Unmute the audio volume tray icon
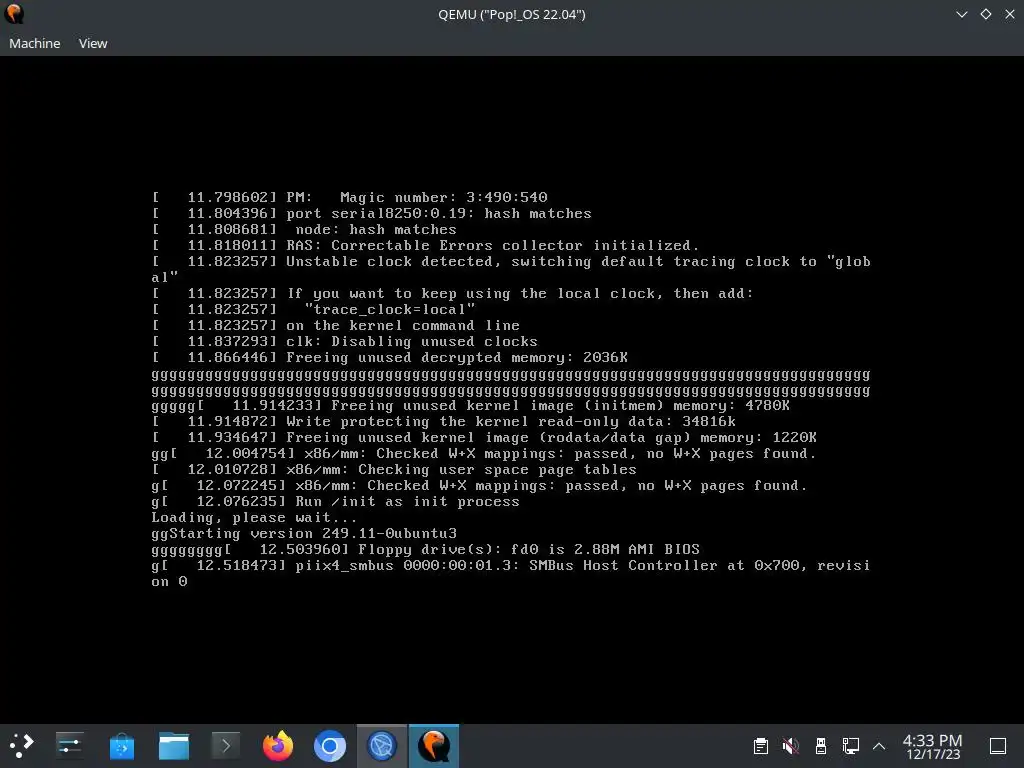 tap(791, 746)
